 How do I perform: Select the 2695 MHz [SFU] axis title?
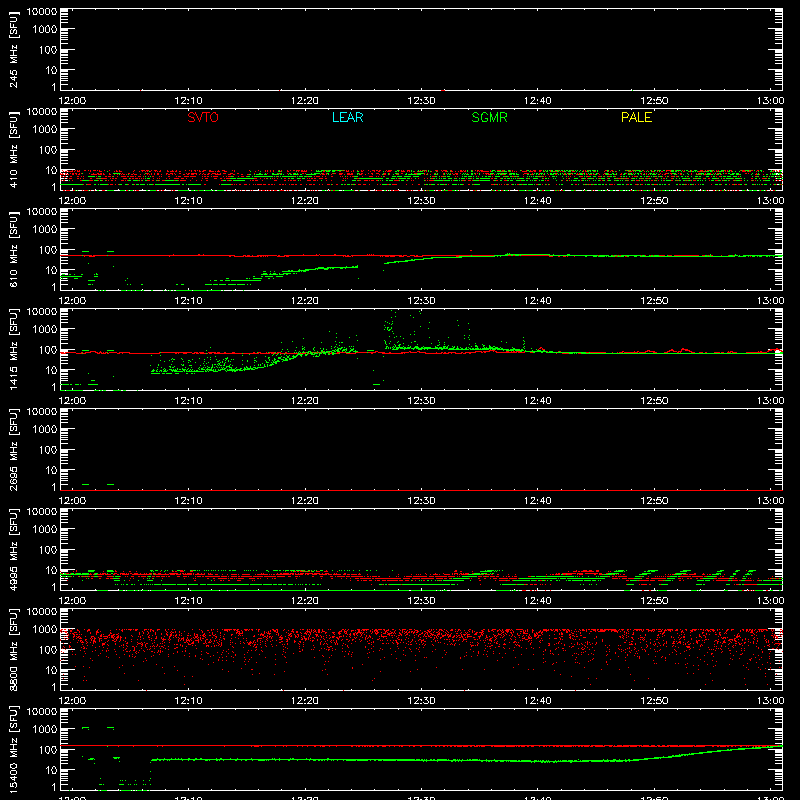coord(13,449)
